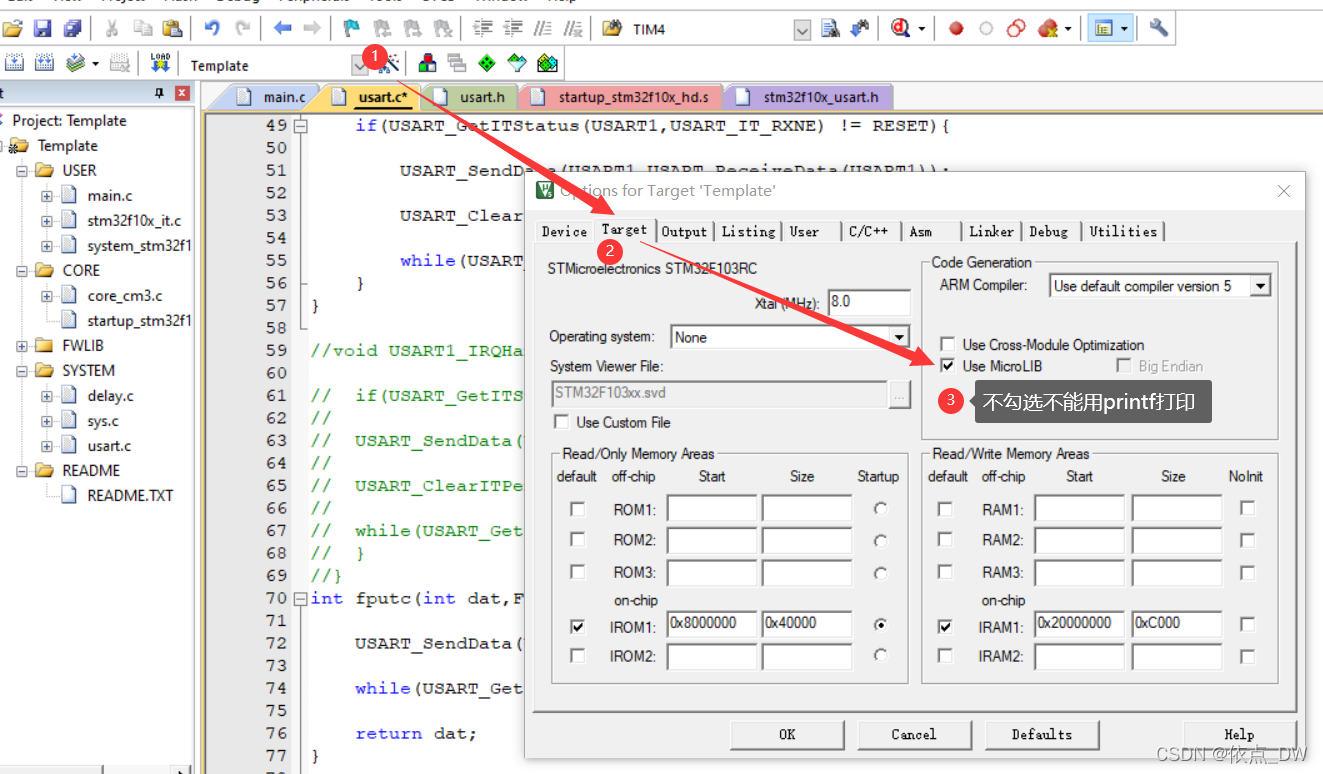Check the IROM2 default checkbox
Viewport: 1323px width, 774px height.
click(577, 656)
